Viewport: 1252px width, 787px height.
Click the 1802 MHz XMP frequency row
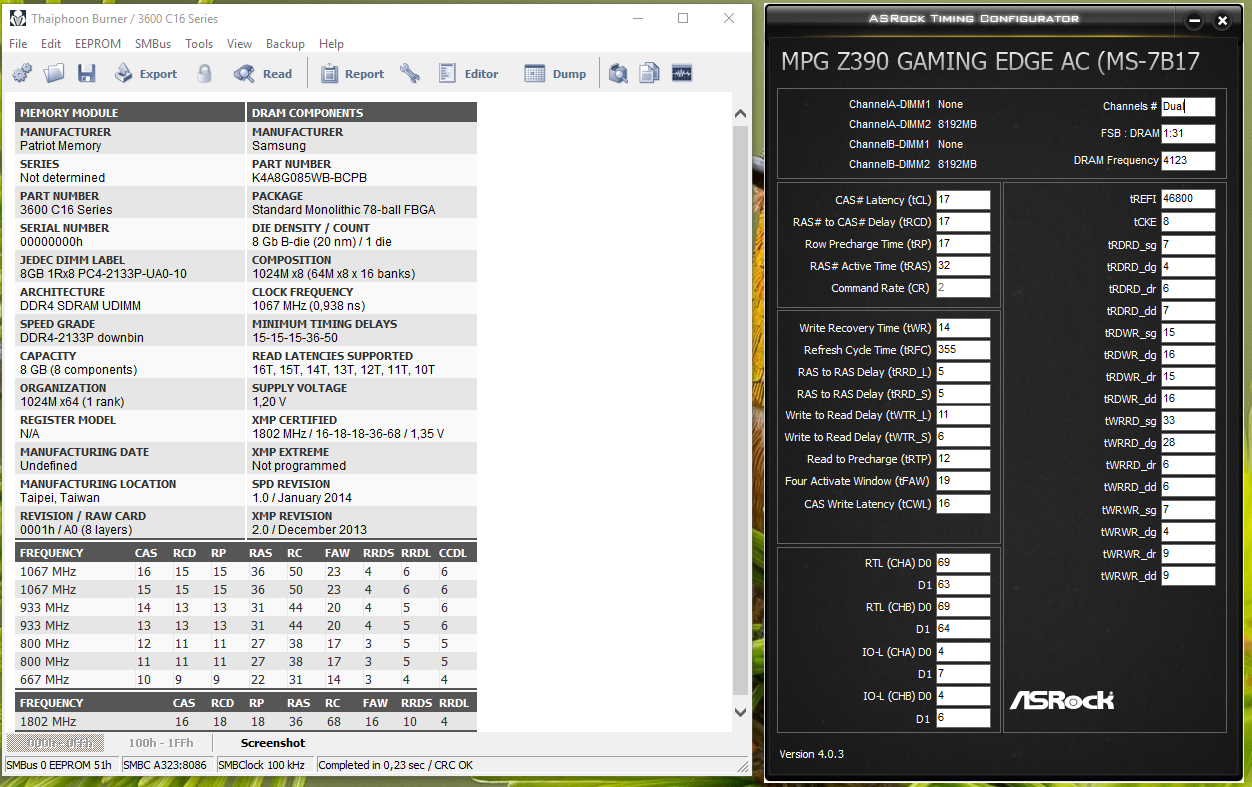click(x=245, y=722)
